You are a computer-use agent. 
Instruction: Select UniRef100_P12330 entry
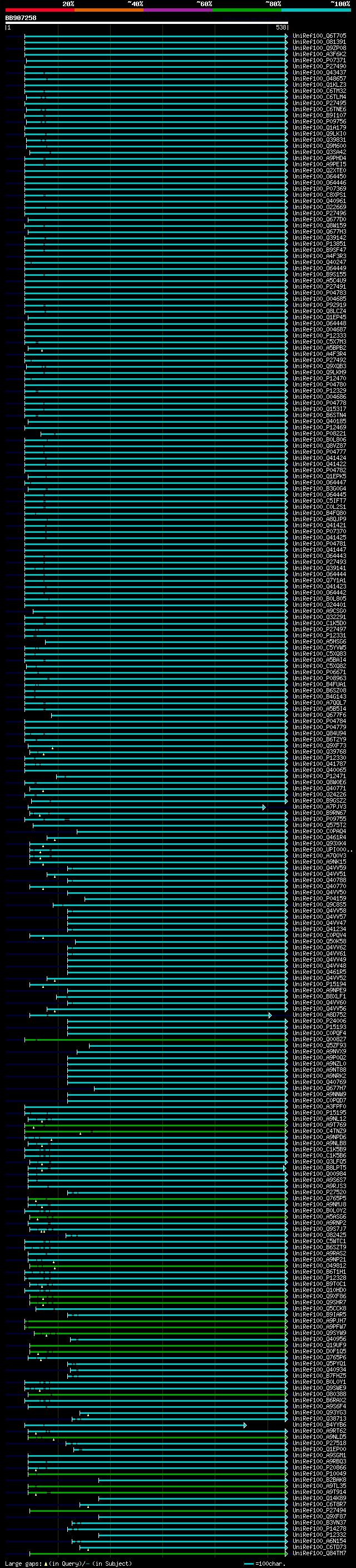point(319,758)
